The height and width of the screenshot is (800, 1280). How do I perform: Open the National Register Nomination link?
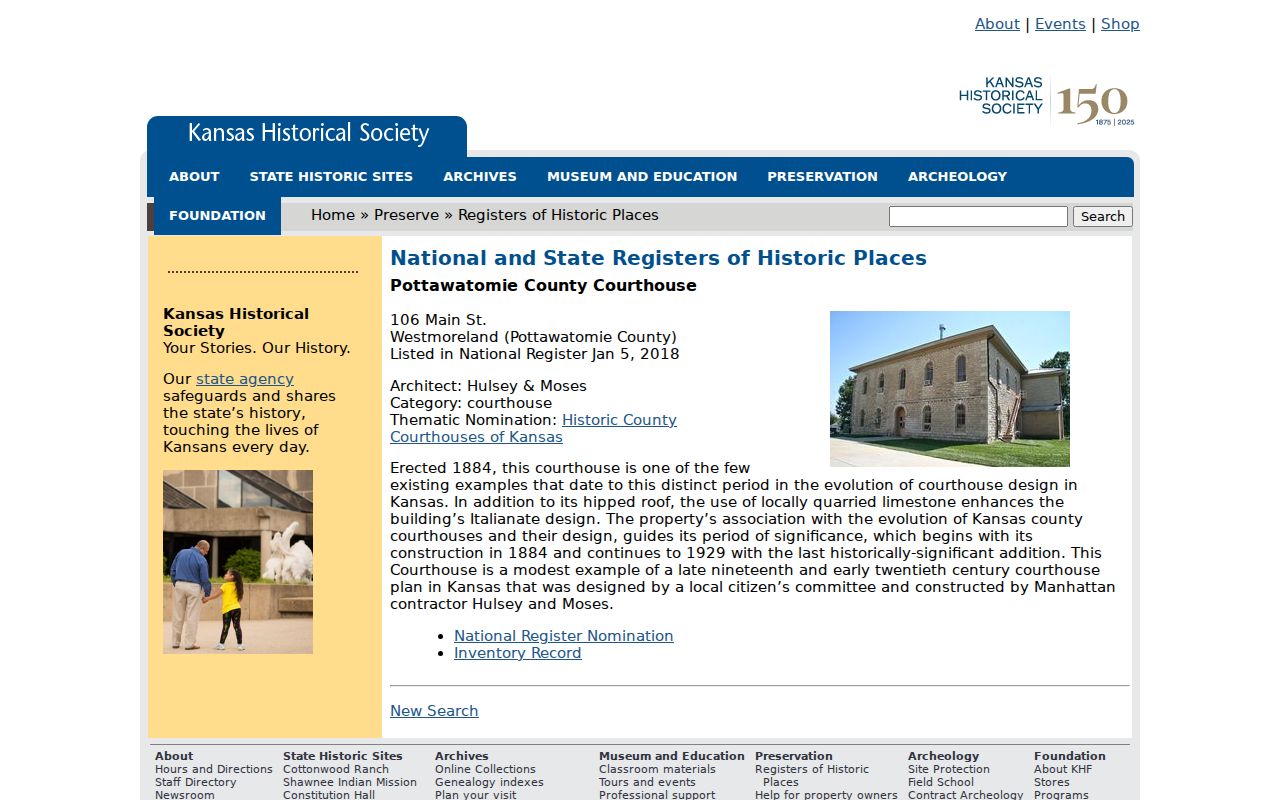[x=564, y=636]
